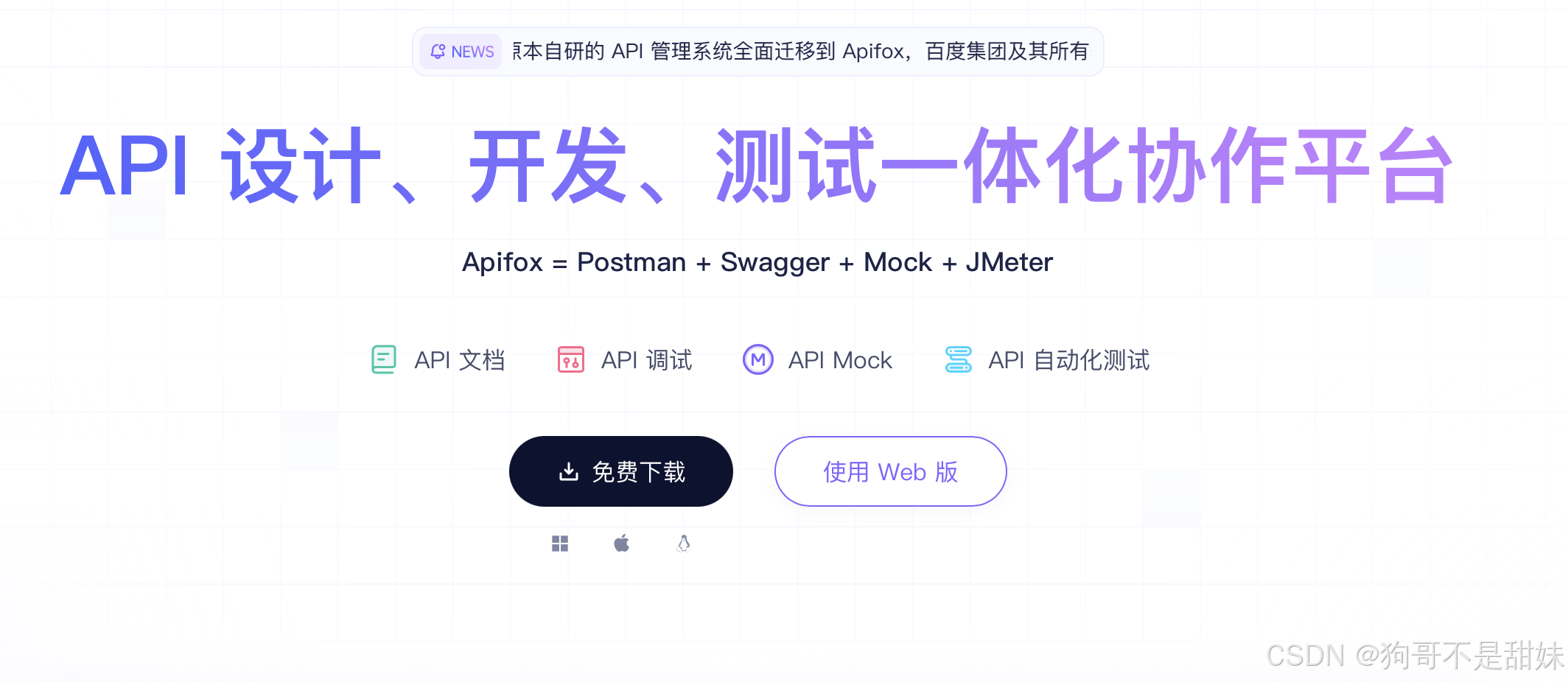This screenshot has height=682, width=1568.
Task: Click the NEWS bell icon
Action: tap(438, 52)
